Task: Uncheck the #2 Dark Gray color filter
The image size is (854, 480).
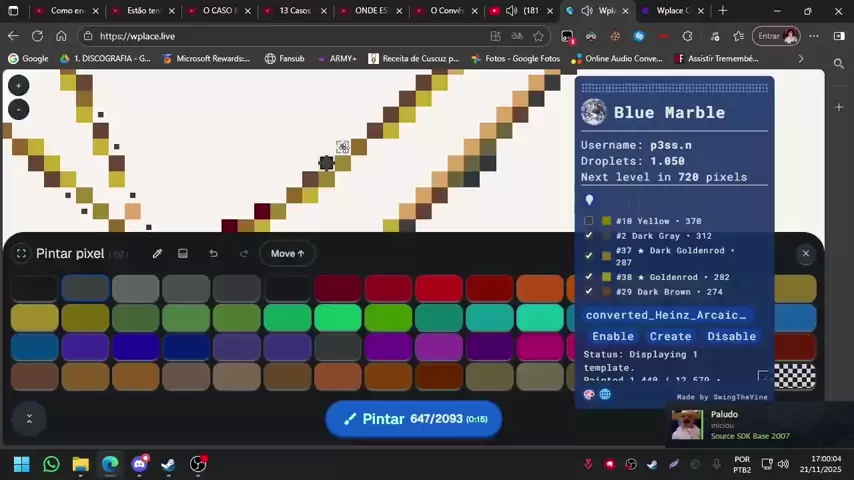Action: pyautogui.click(x=588, y=236)
